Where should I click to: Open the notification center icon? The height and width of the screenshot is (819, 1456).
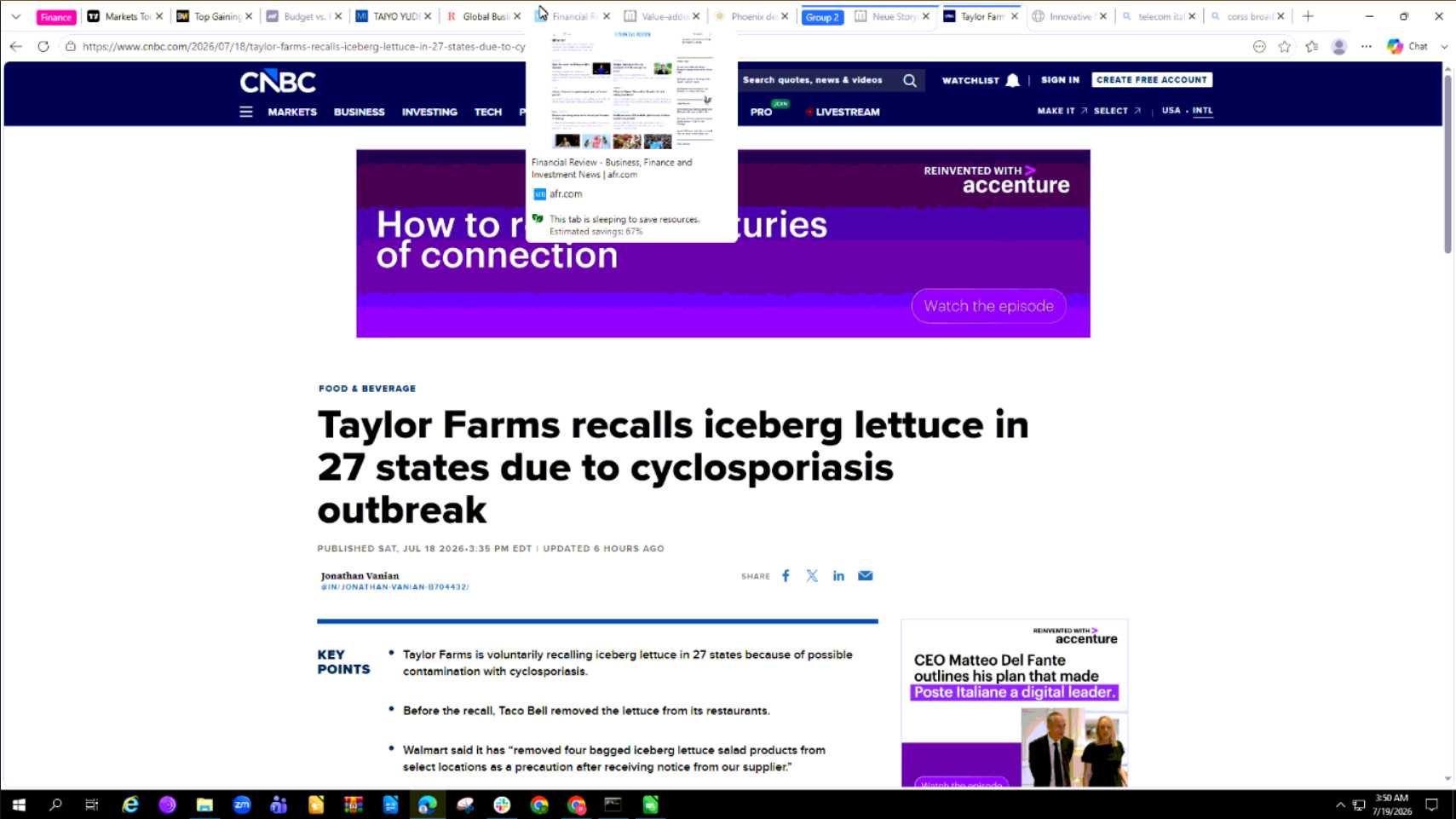click(x=1432, y=805)
